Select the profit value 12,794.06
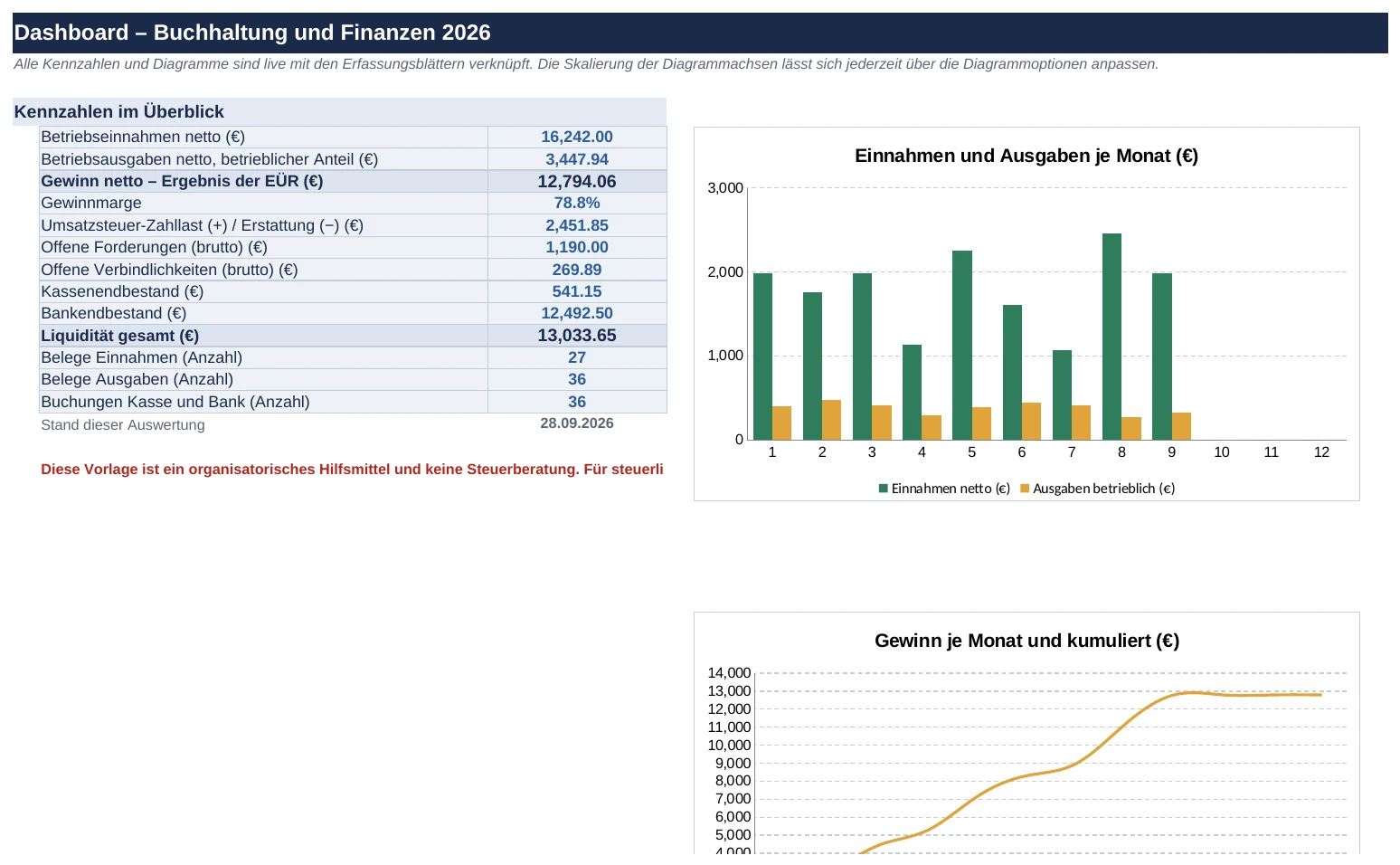This screenshot has width=1400, height=865. (x=577, y=181)
